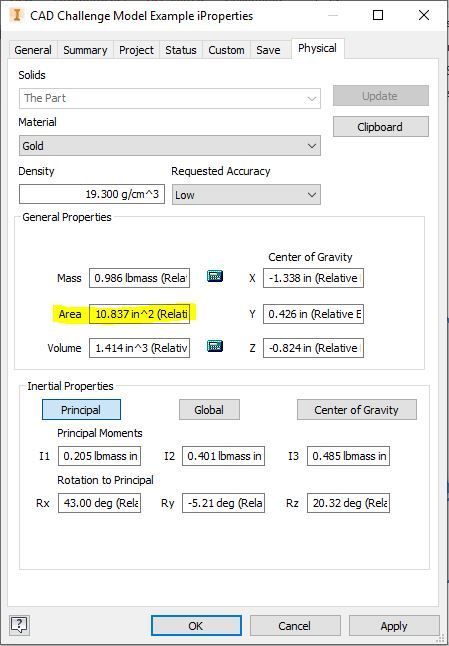
Task: Select the Principal inertial properties button
Action: (81, 410)
